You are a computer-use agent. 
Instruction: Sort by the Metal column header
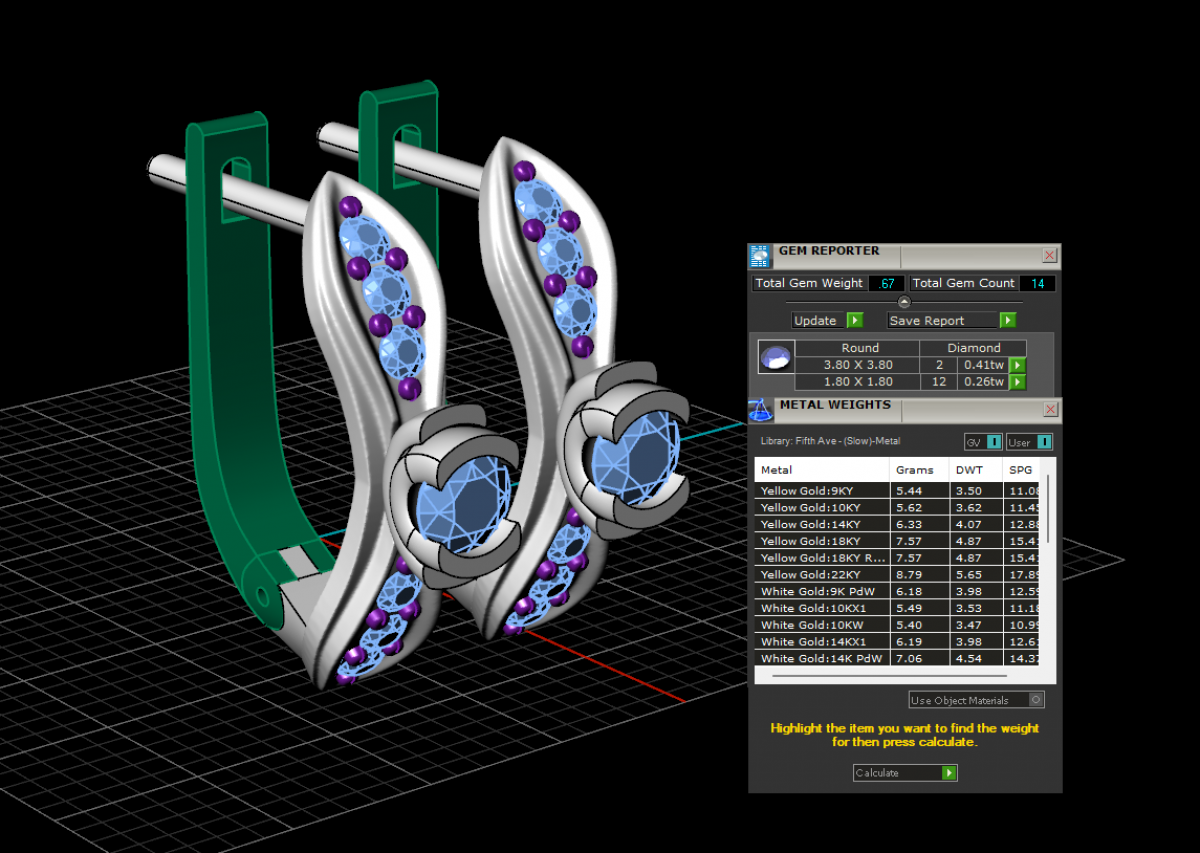point(821,470)
